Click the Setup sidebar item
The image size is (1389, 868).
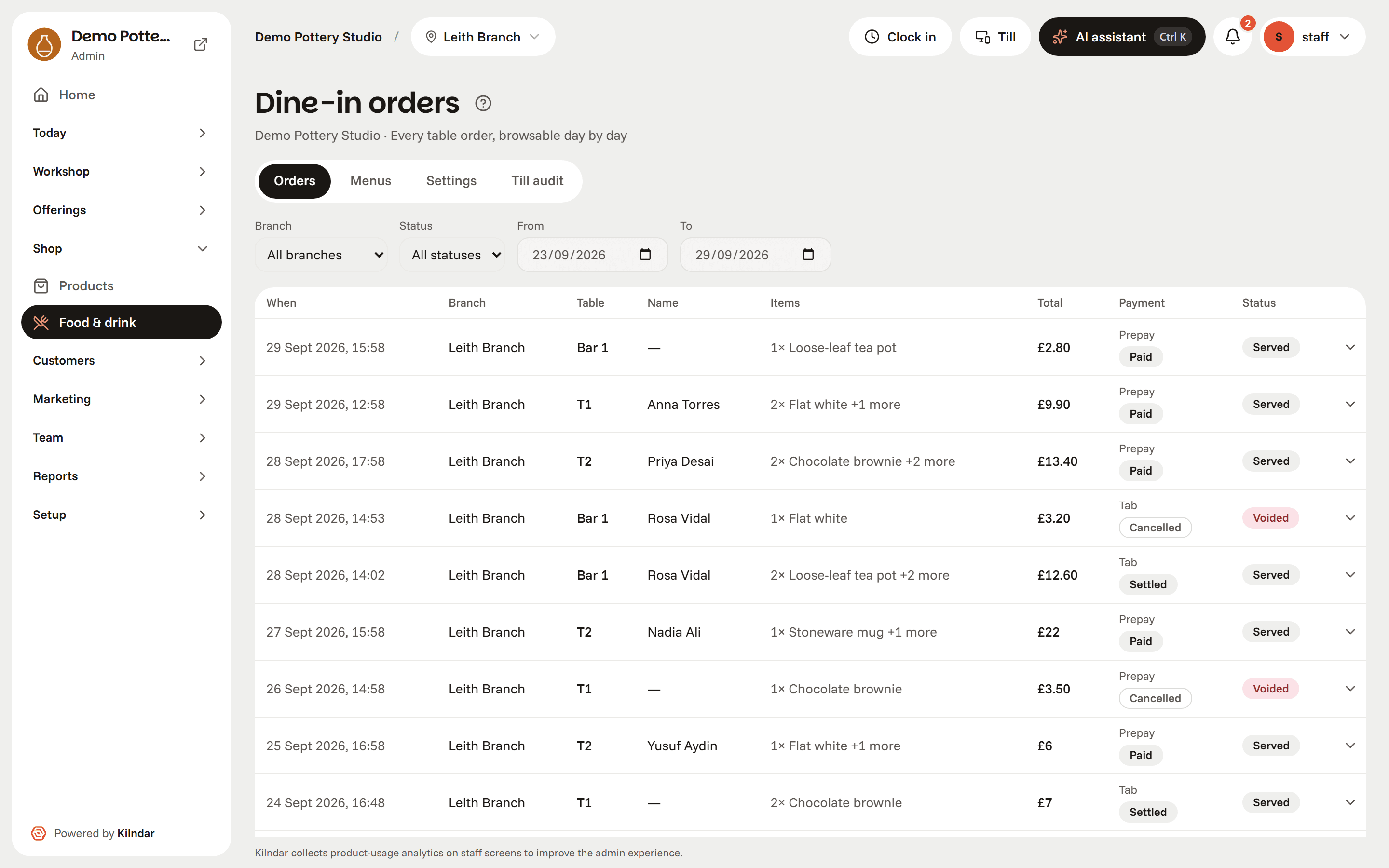click(x=121, y=515)
